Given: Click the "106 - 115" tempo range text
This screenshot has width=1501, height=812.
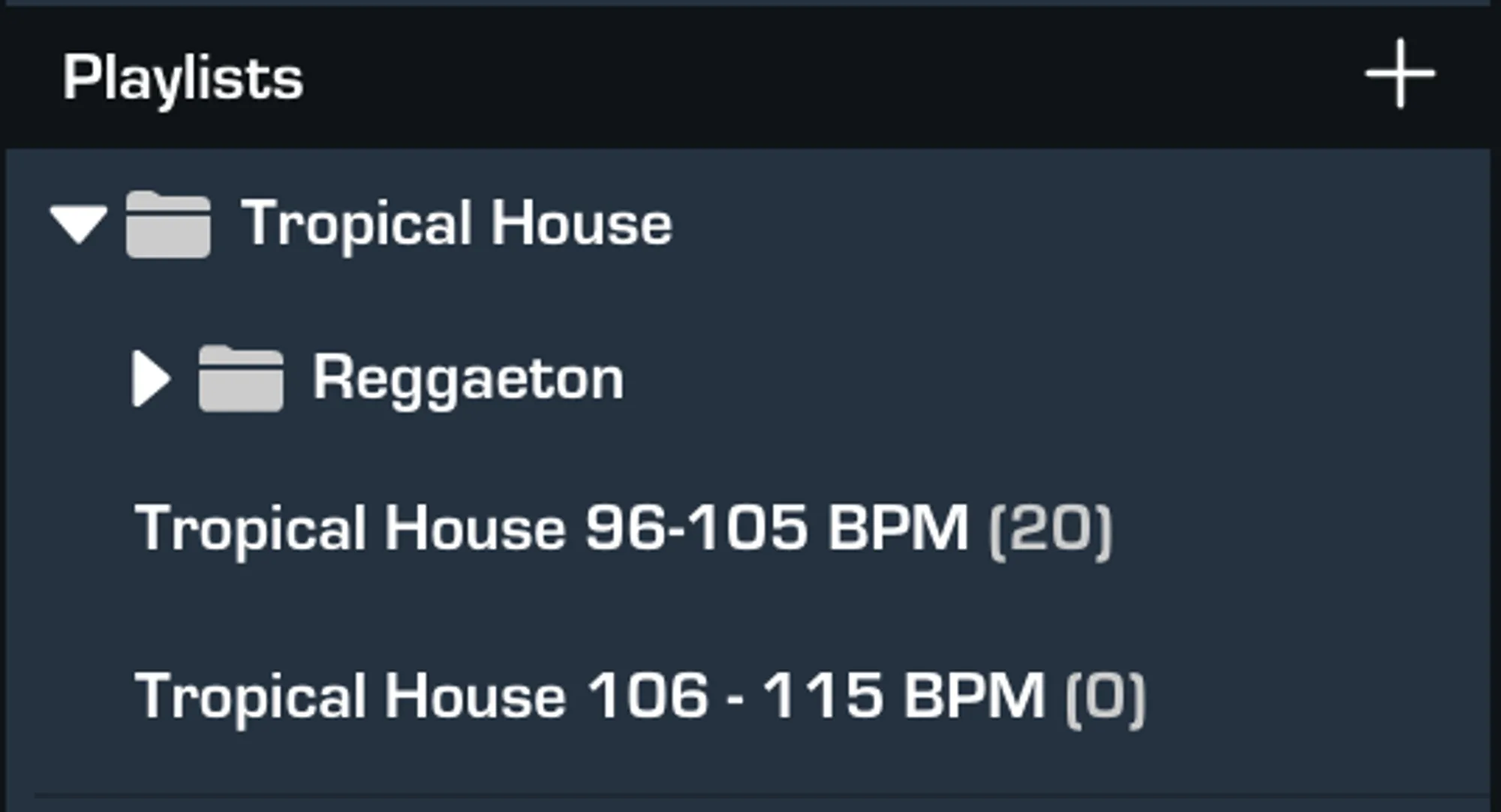Looking at the screenshot, I should (x=734, y=696).
